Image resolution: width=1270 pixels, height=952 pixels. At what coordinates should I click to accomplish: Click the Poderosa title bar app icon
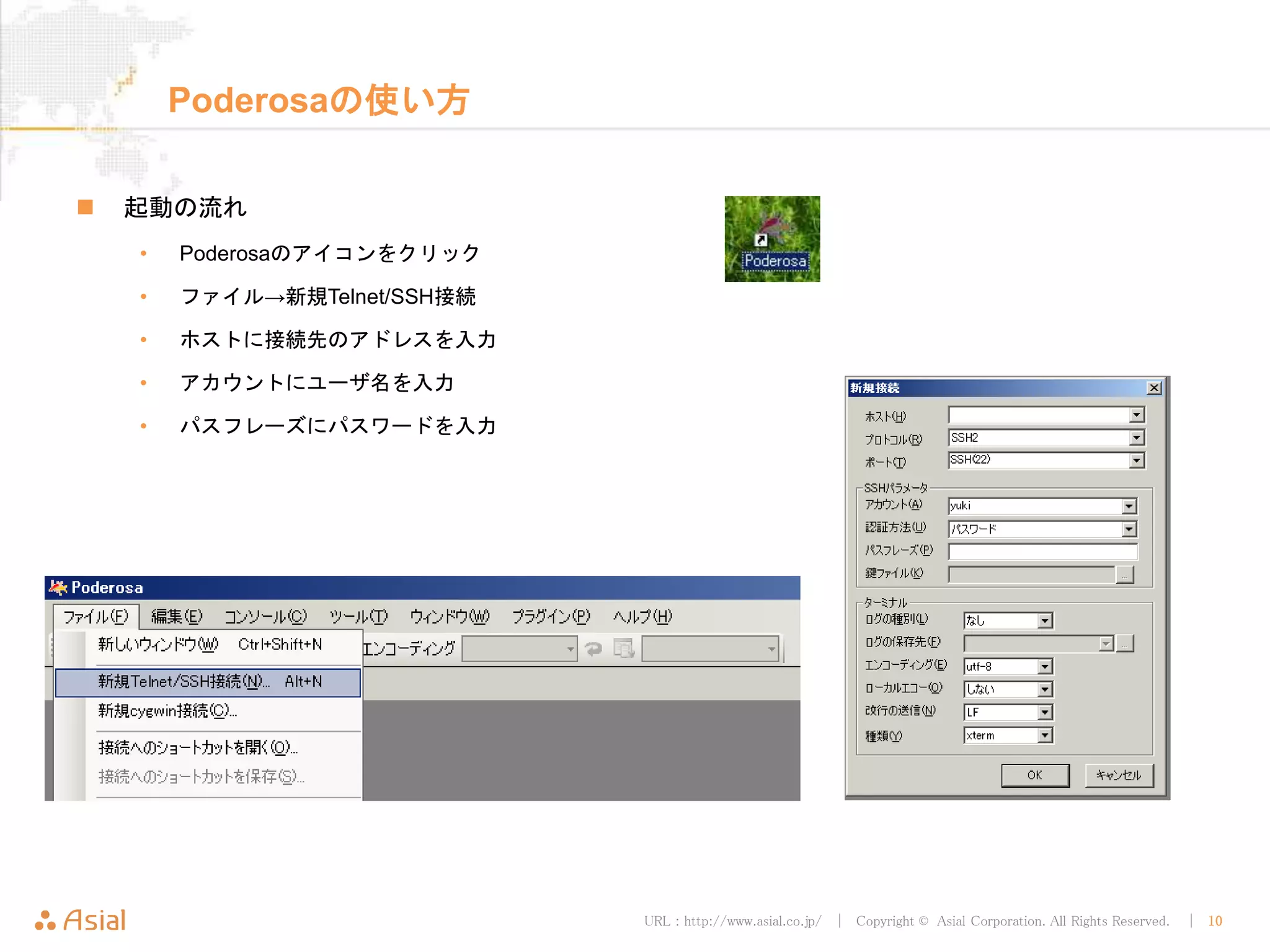[x=58, y=587]
